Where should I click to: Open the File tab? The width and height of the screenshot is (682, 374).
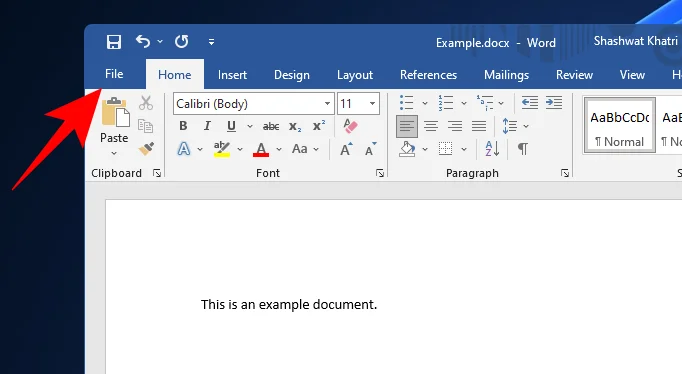pos(114,74)
